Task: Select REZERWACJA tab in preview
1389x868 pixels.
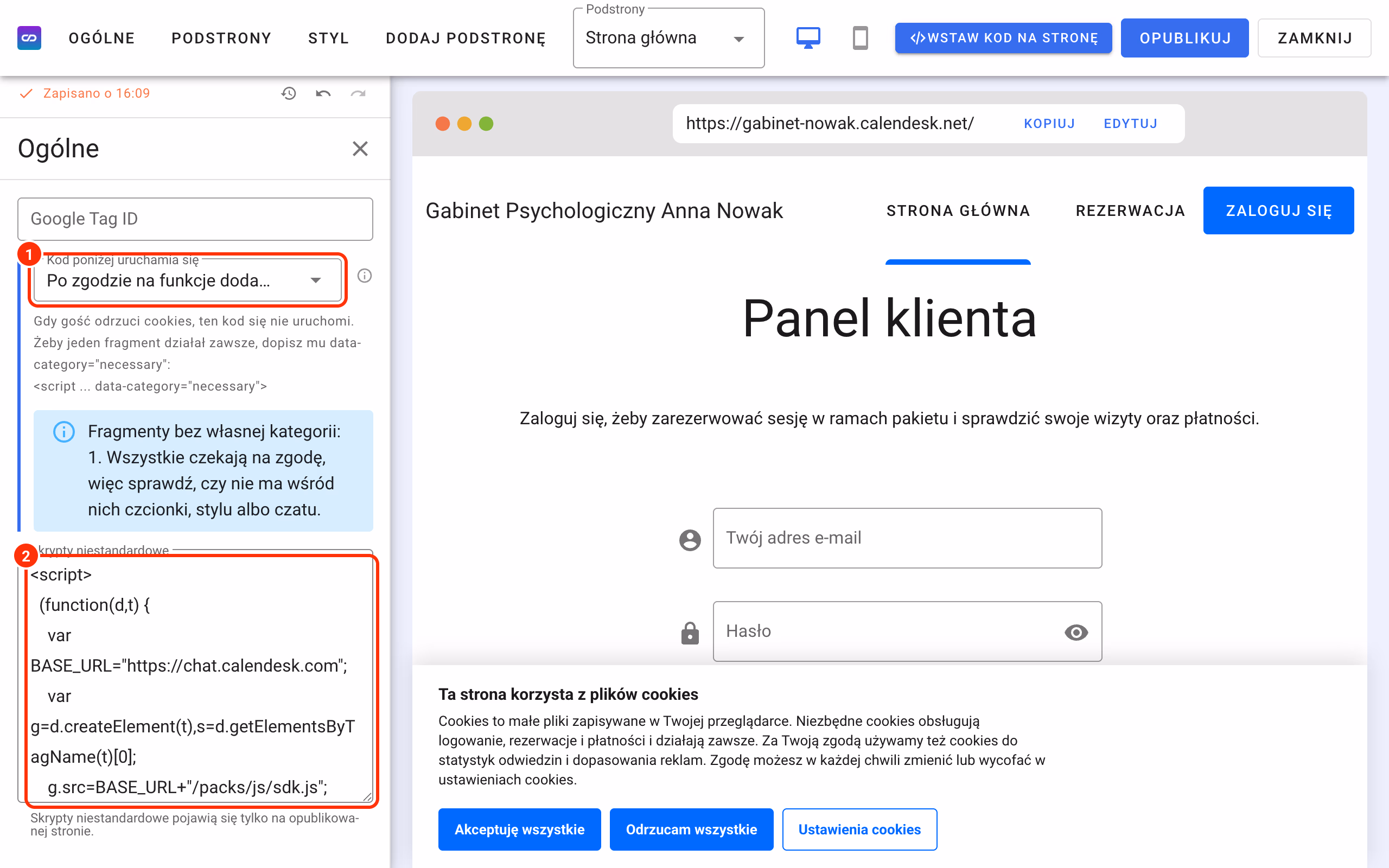Action: click(x=1130, y=210)
